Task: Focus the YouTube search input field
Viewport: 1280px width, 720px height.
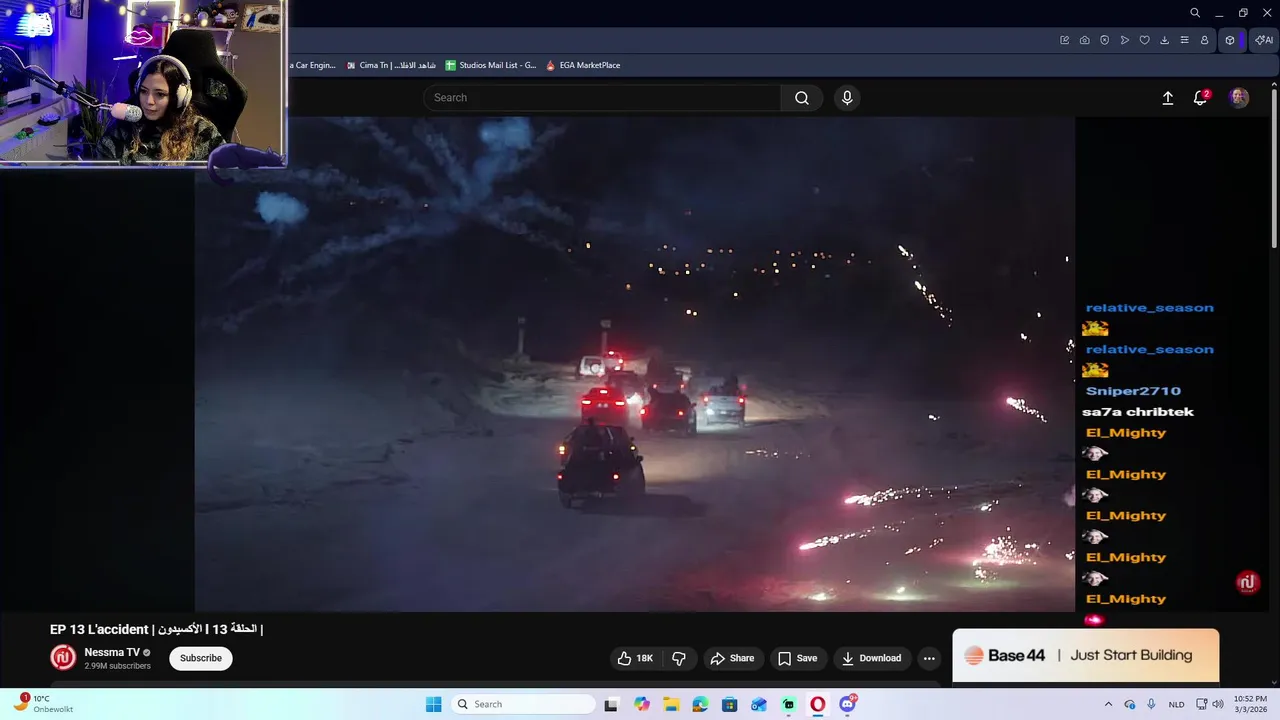Action: [602, 98]
